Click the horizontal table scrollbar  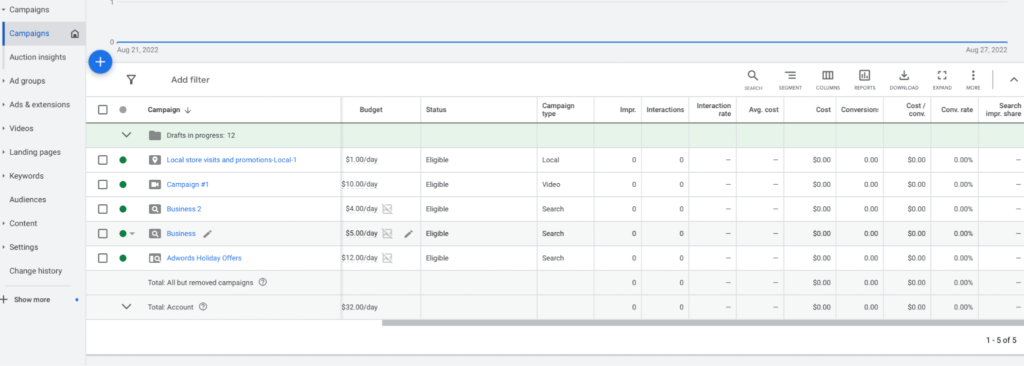(703, 322)
